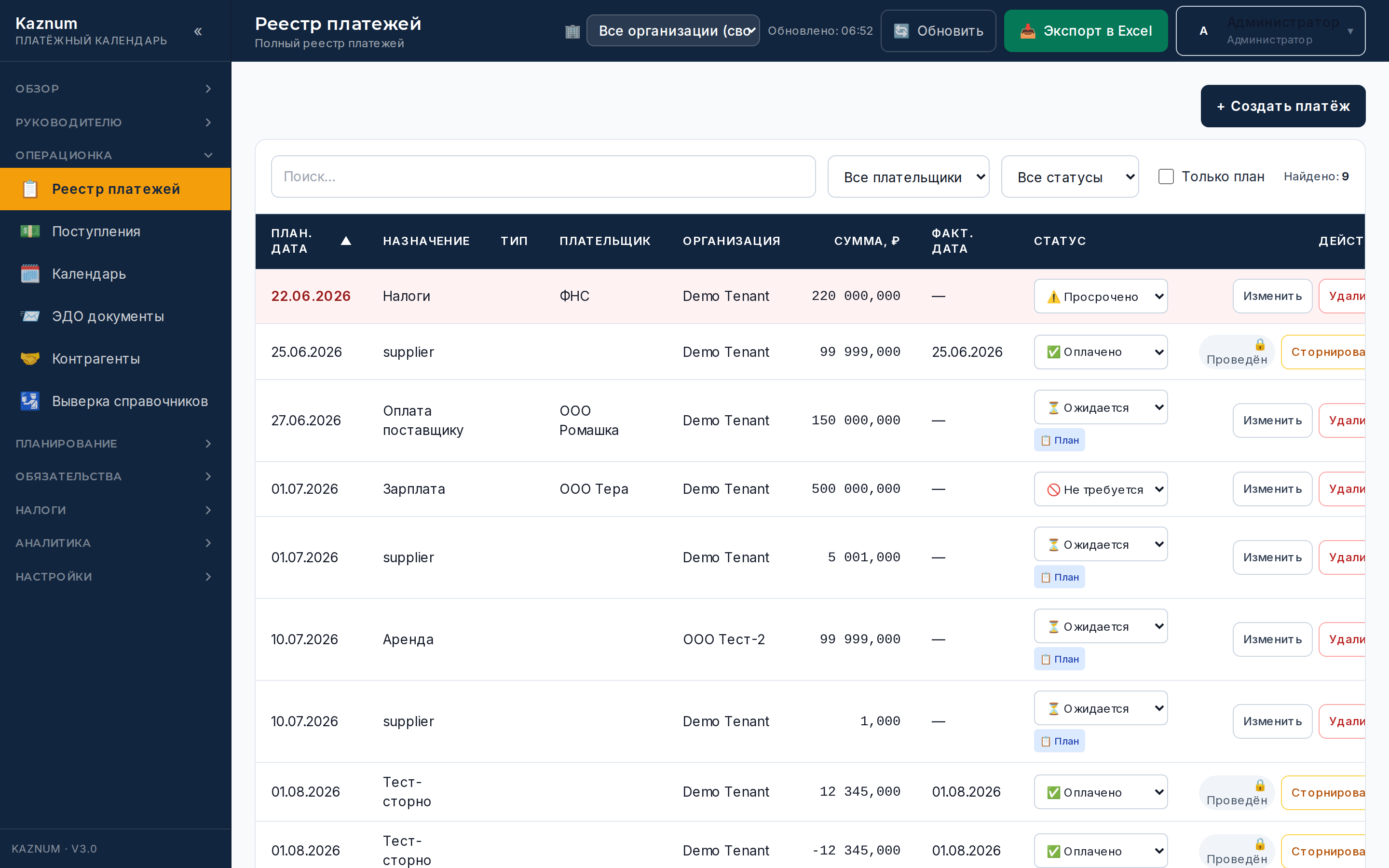Open the Все организации selector

673,30
